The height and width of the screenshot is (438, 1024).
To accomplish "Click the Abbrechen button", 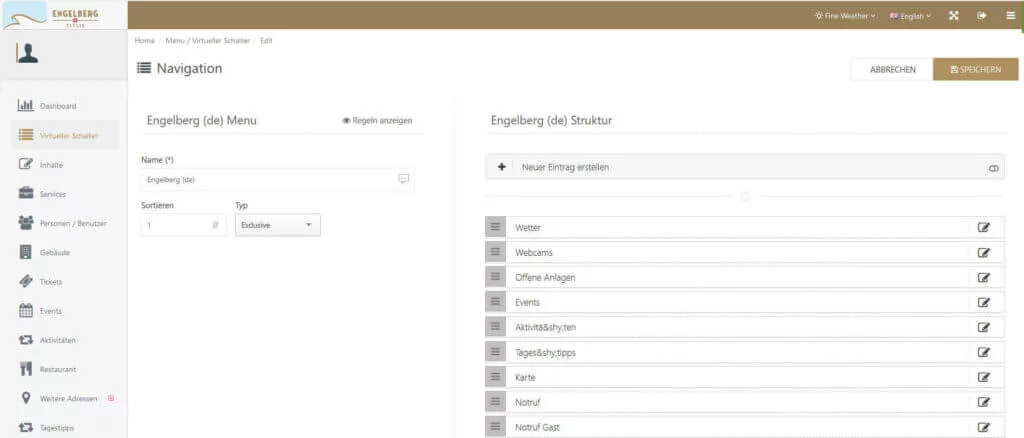I will point(892,69).
